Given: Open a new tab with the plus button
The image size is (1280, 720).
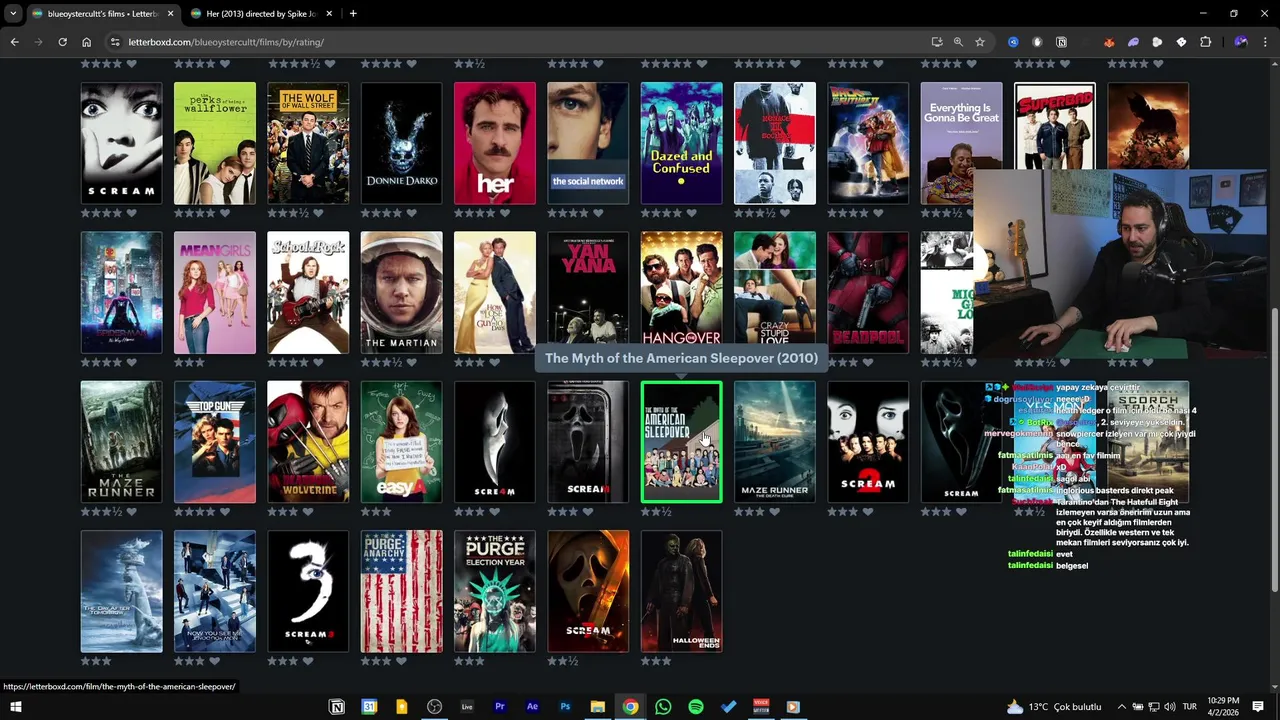Looking at the screenshot, I should [x=353, y=13].
